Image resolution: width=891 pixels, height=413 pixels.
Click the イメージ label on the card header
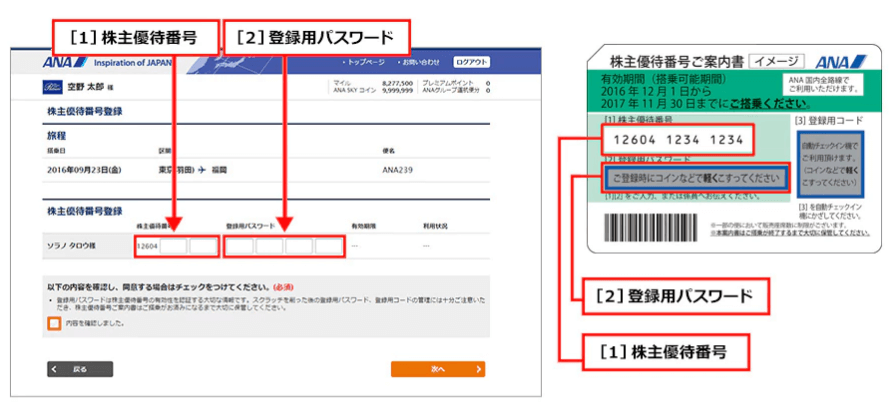(778, 62)
